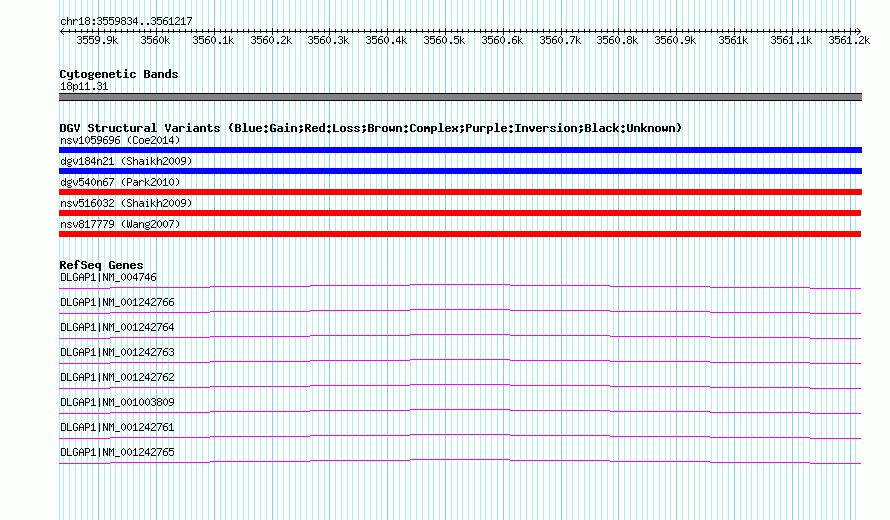The height and width of the screenshot is (520, 890).
Task: Click the 3560.8k ruler tick label
Action: 617,40
